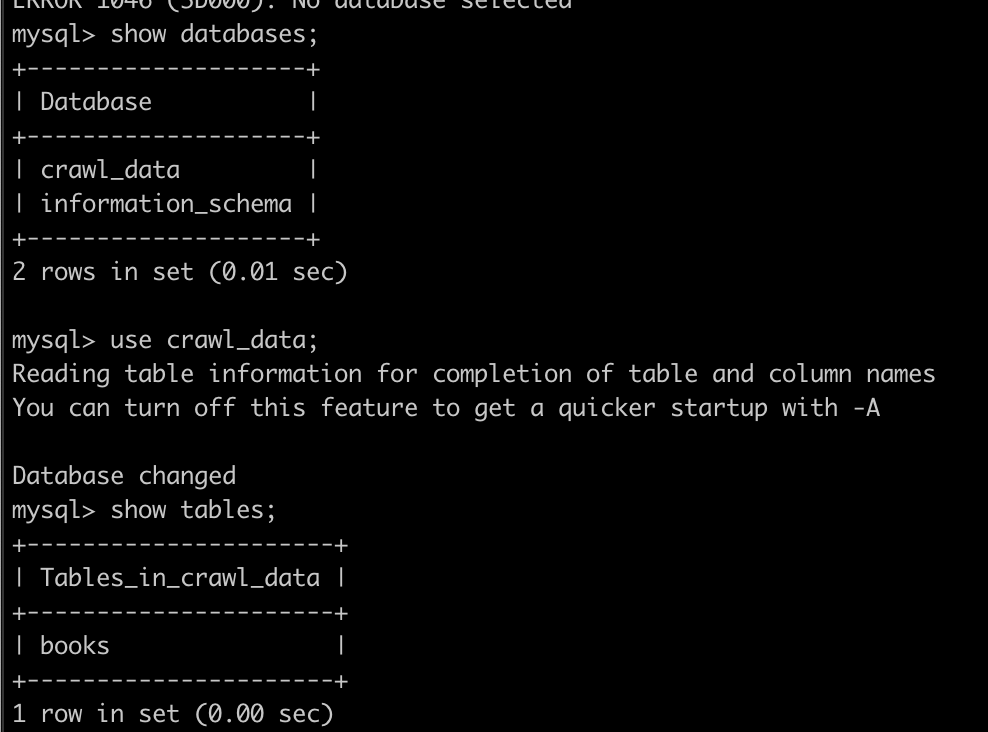This screenshot has width=988, height=732.
Task: Click the 'show tables;' command
Action: (x=193, y=510)
